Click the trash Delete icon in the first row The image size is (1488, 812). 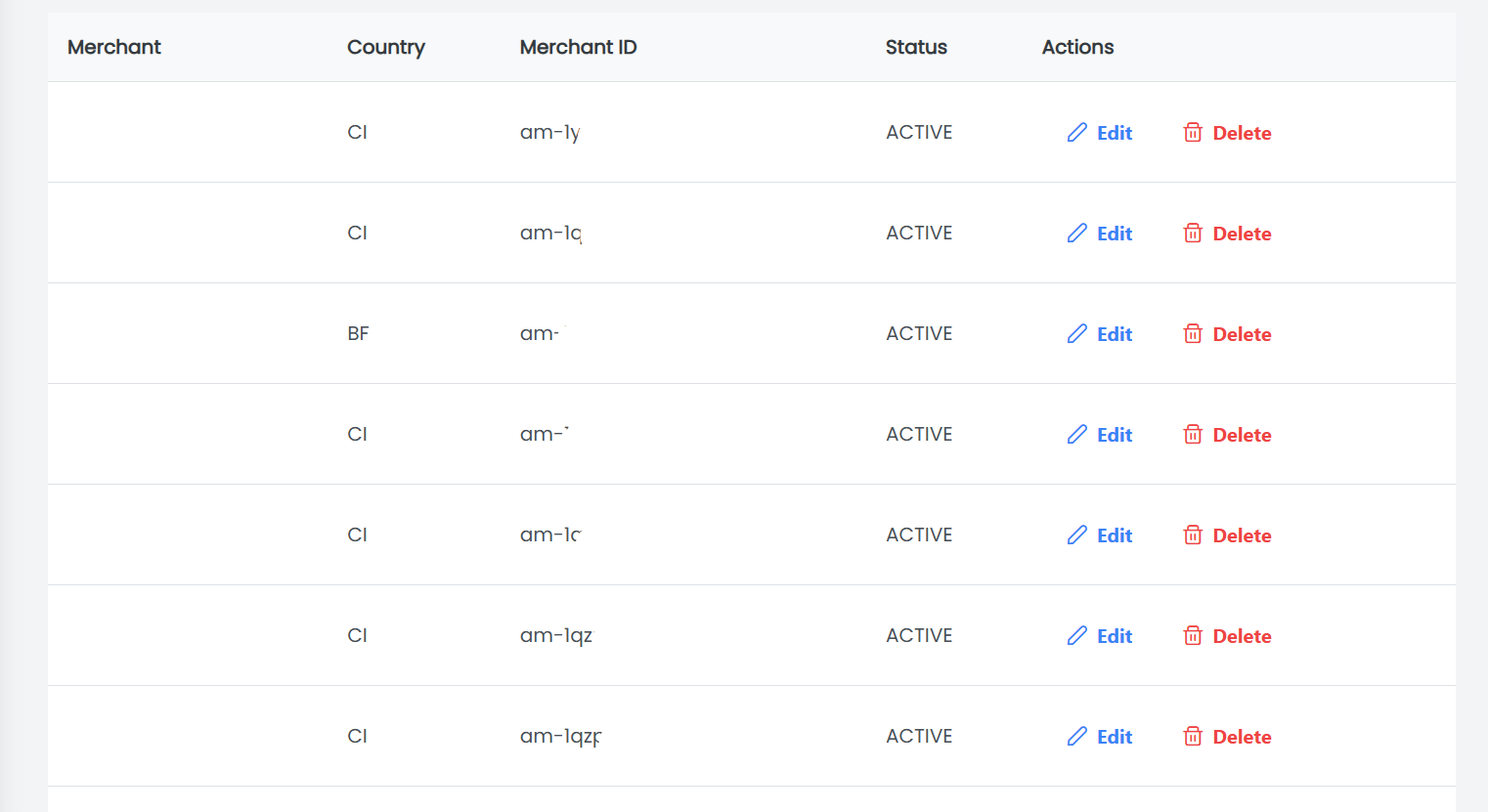tap(1193, 132)
